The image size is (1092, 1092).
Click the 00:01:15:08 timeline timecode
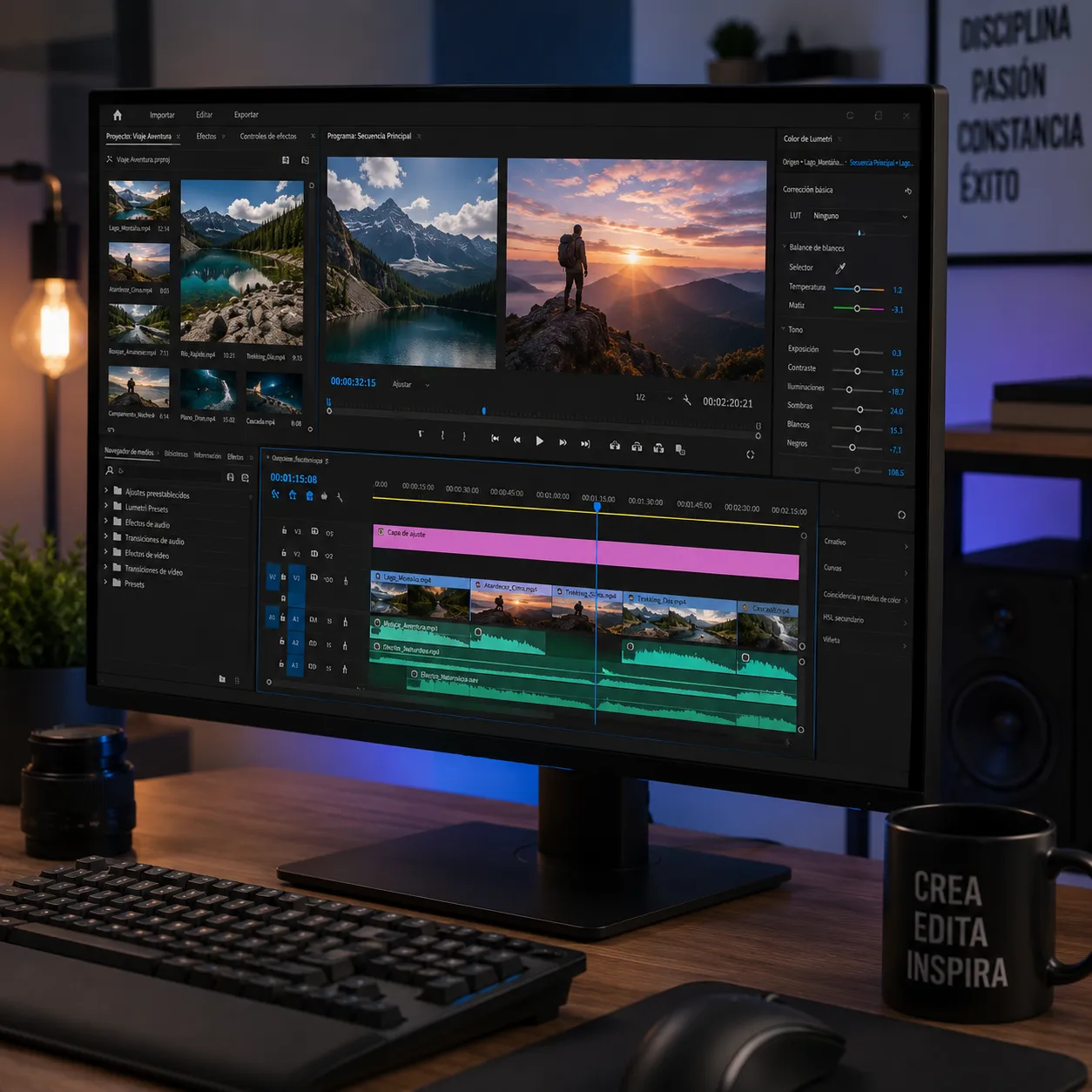coord(293,478)
